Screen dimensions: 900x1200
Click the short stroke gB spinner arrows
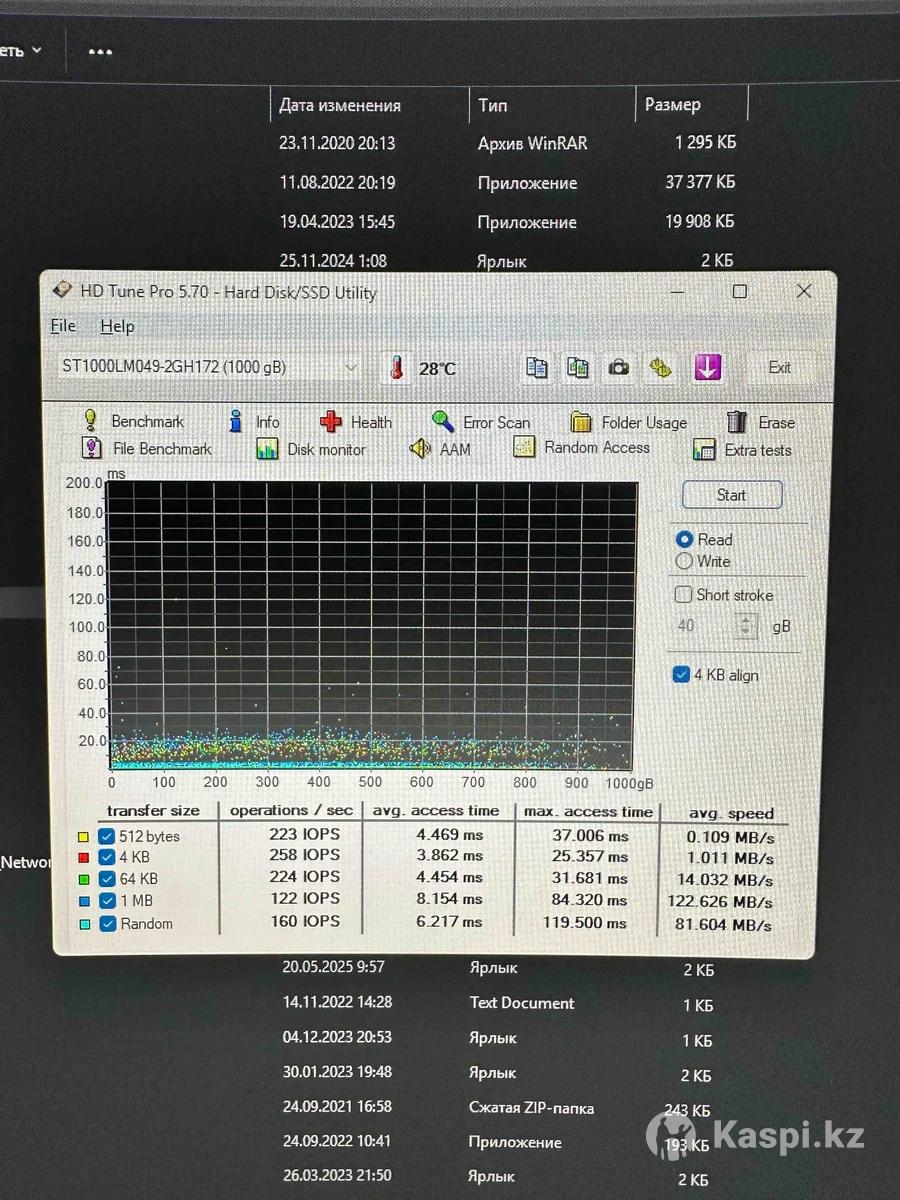click(x=746, y=627)
